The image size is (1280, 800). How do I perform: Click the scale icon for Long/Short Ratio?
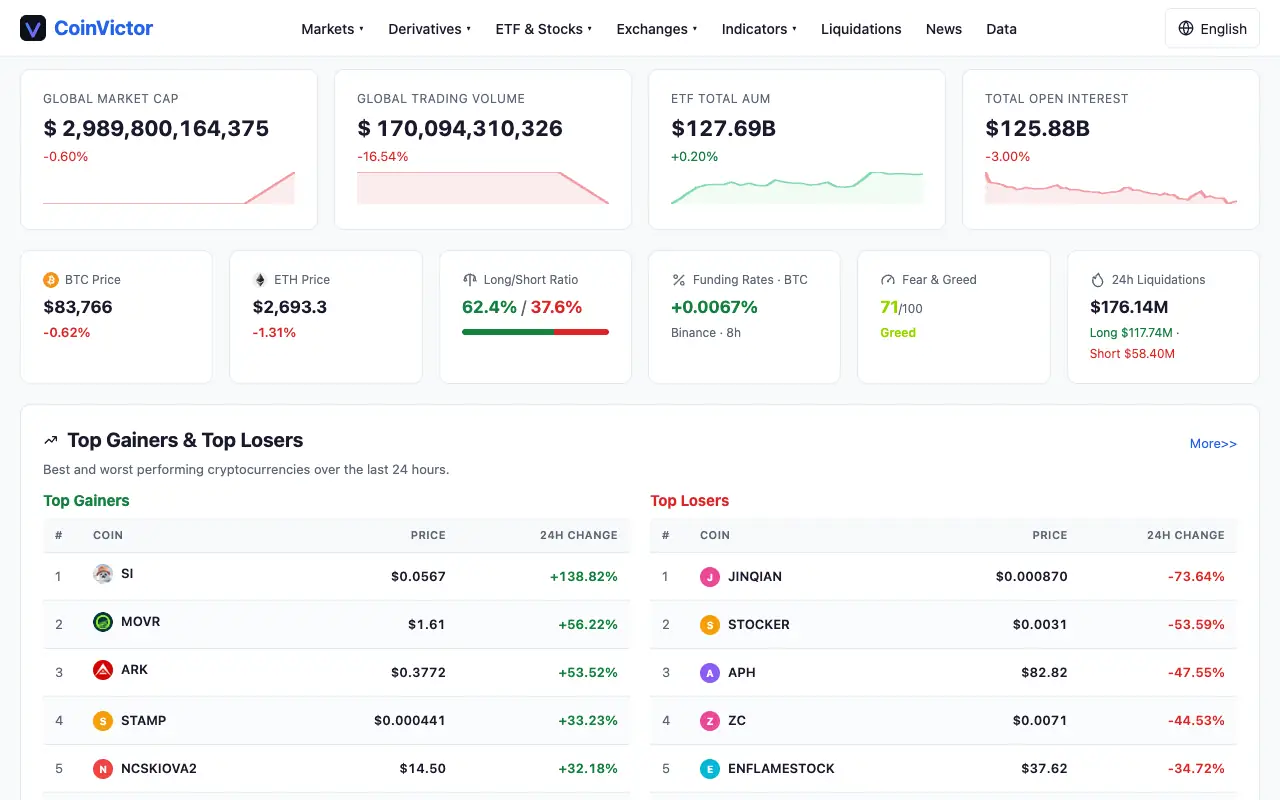tap(470, 280)
